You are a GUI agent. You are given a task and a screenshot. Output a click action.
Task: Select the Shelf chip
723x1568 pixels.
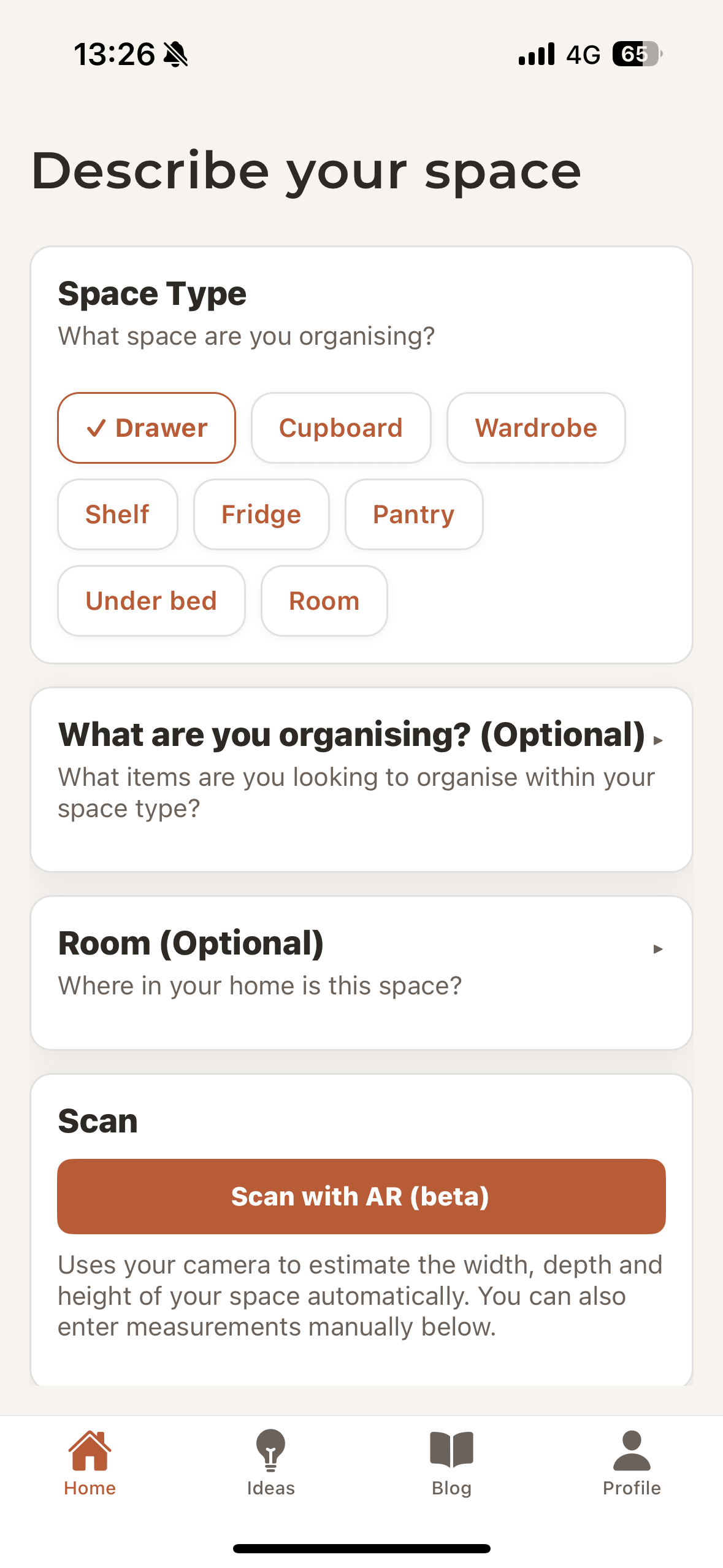pyautogui.click(x=118, y=514)
